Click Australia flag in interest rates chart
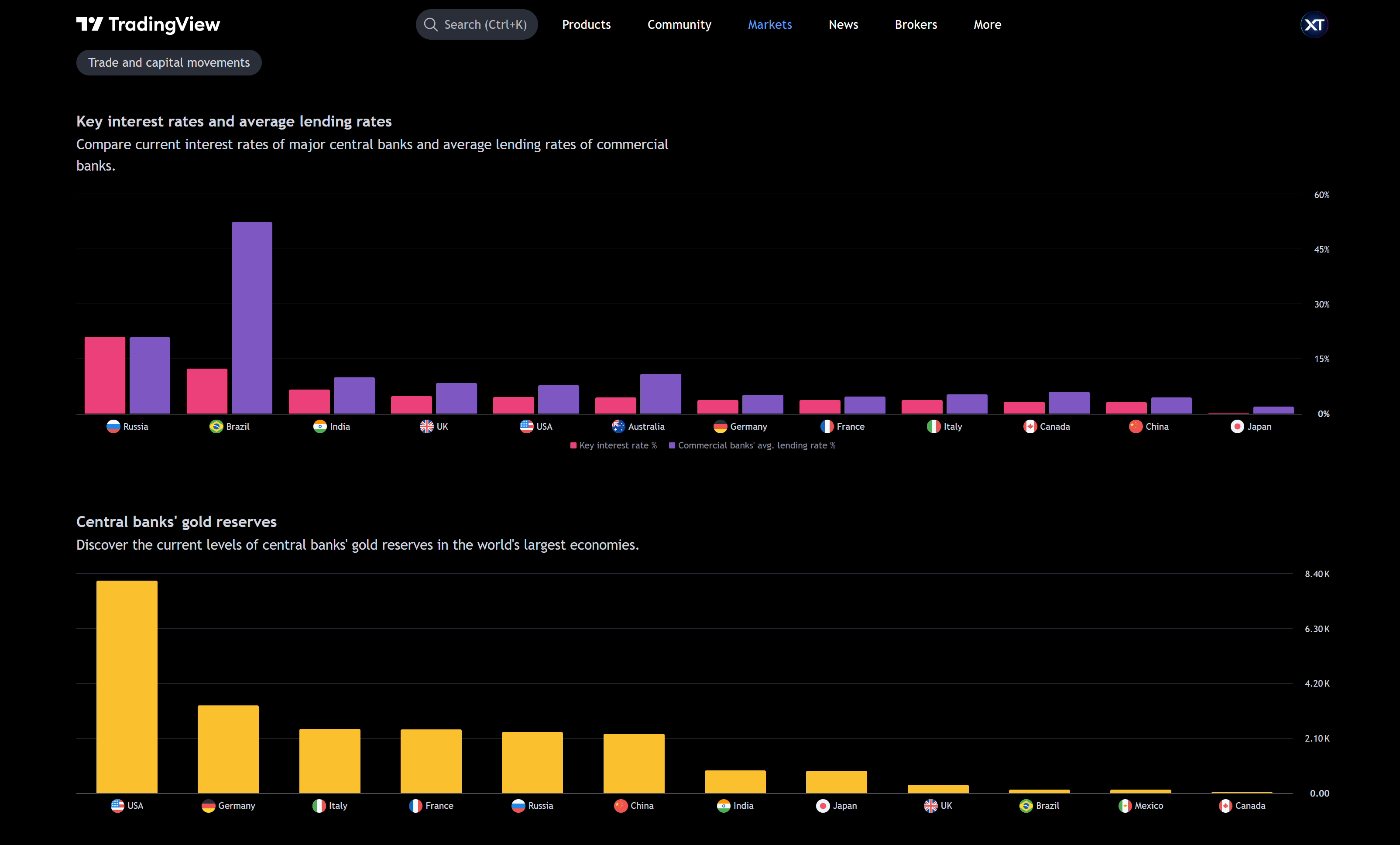This screenshot has width=1400, height=845. coord(618,427)
